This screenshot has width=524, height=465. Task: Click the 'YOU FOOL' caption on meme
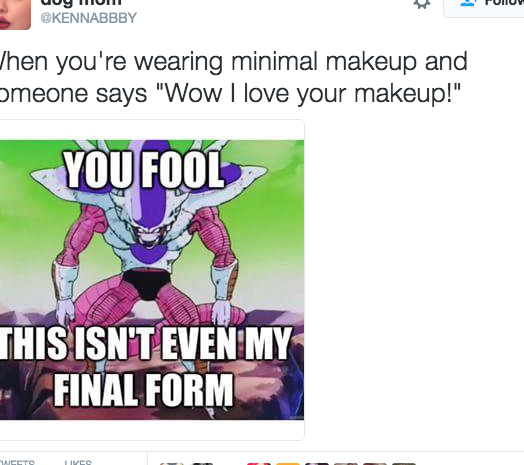coord(144,170)
